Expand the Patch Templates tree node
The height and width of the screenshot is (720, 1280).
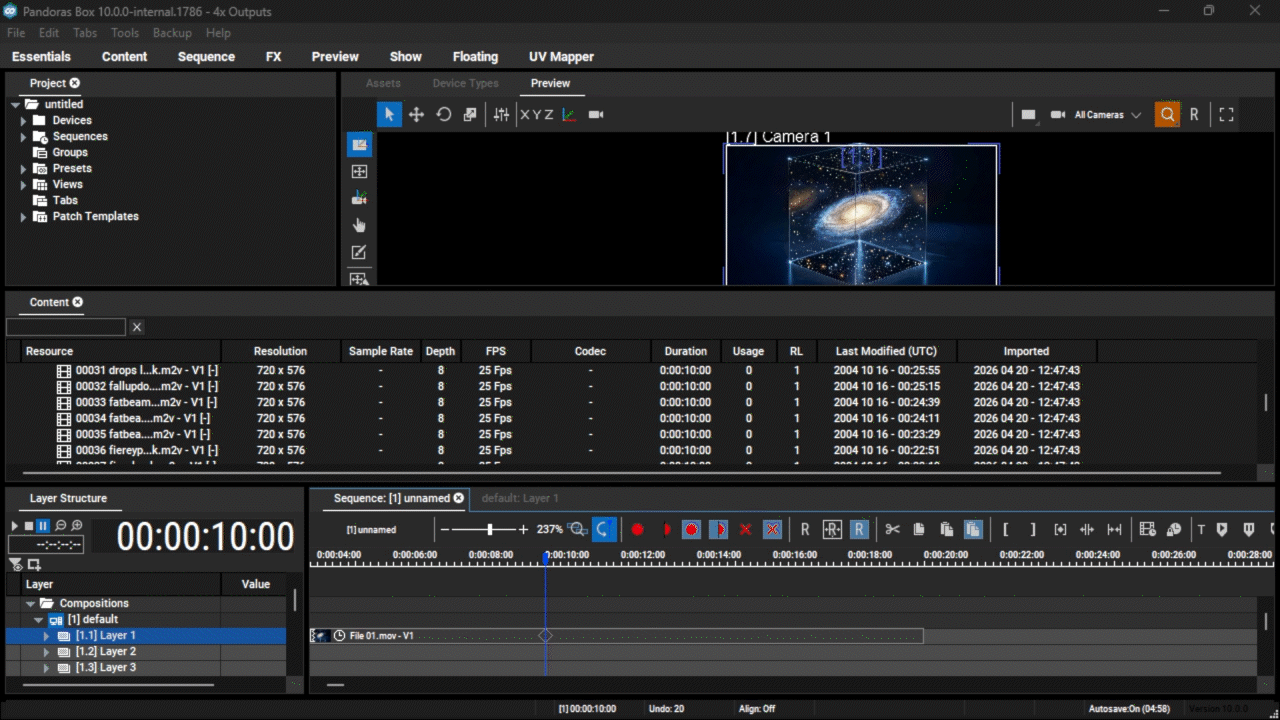point(24,216)
